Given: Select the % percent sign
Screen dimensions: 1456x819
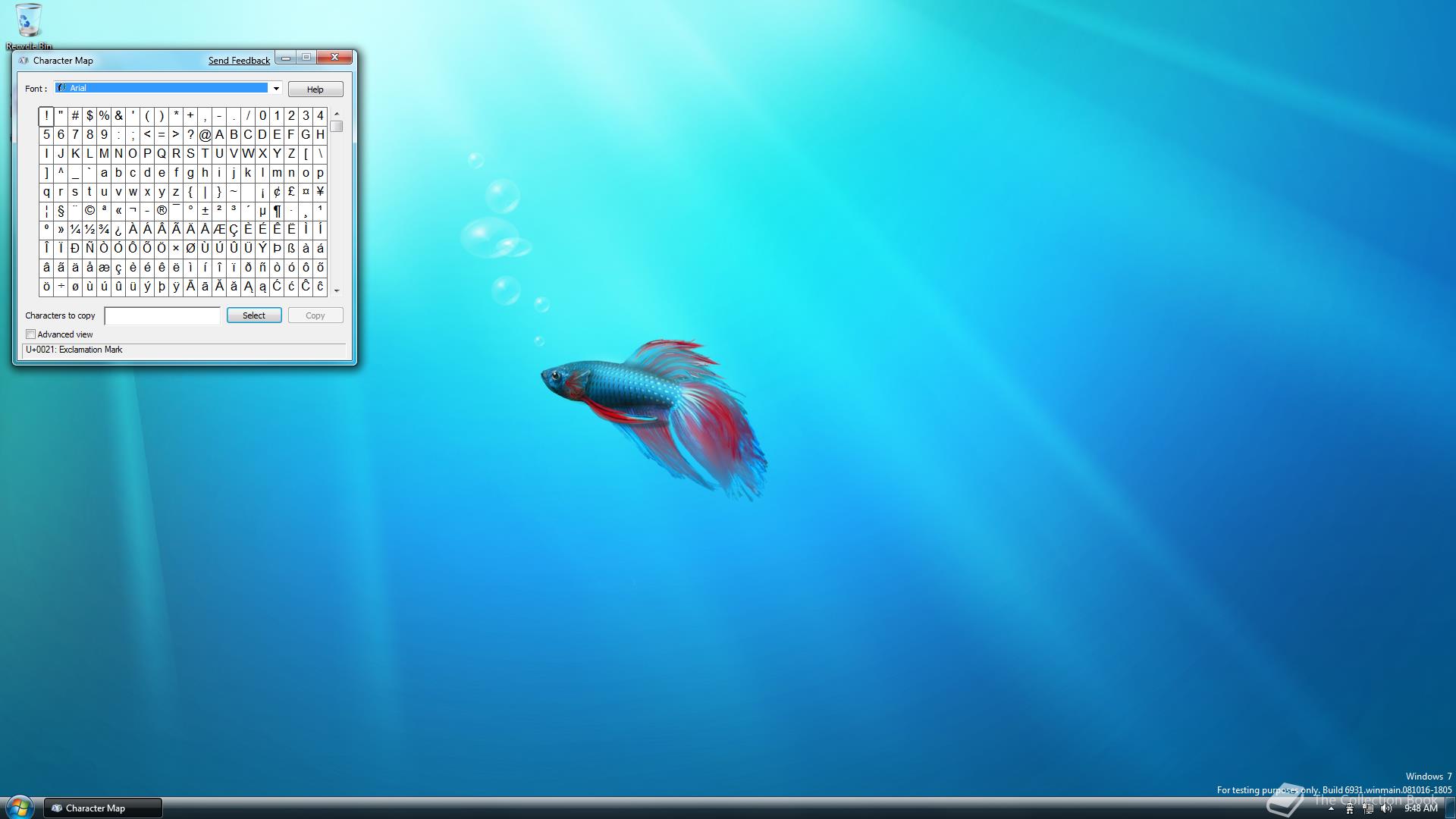Looking at the screenshot, I should (x=104, y=116).
